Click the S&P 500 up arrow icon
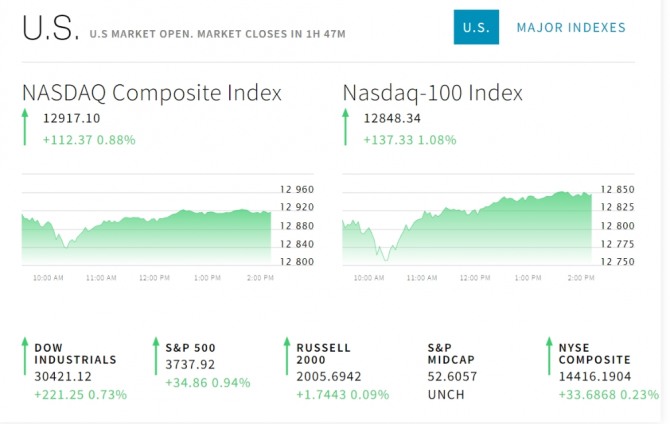 (156, 357)
